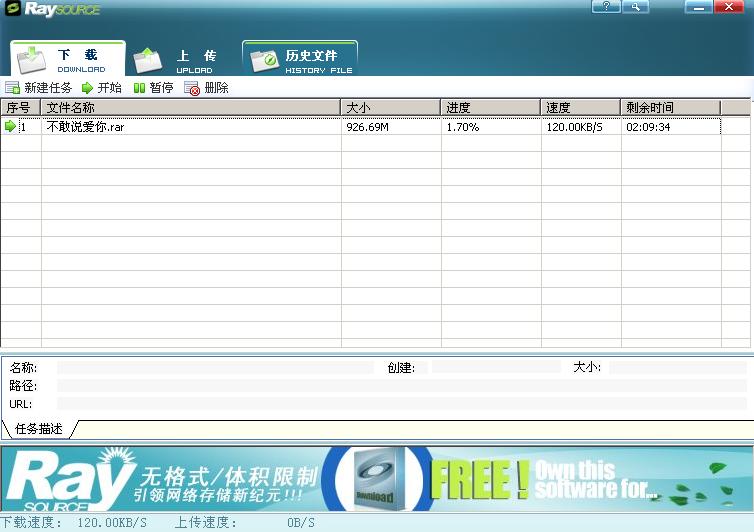Sort by 剩余时间 remaining time header
Viewport: 754px width, 532px height.
tap(670, 107)
